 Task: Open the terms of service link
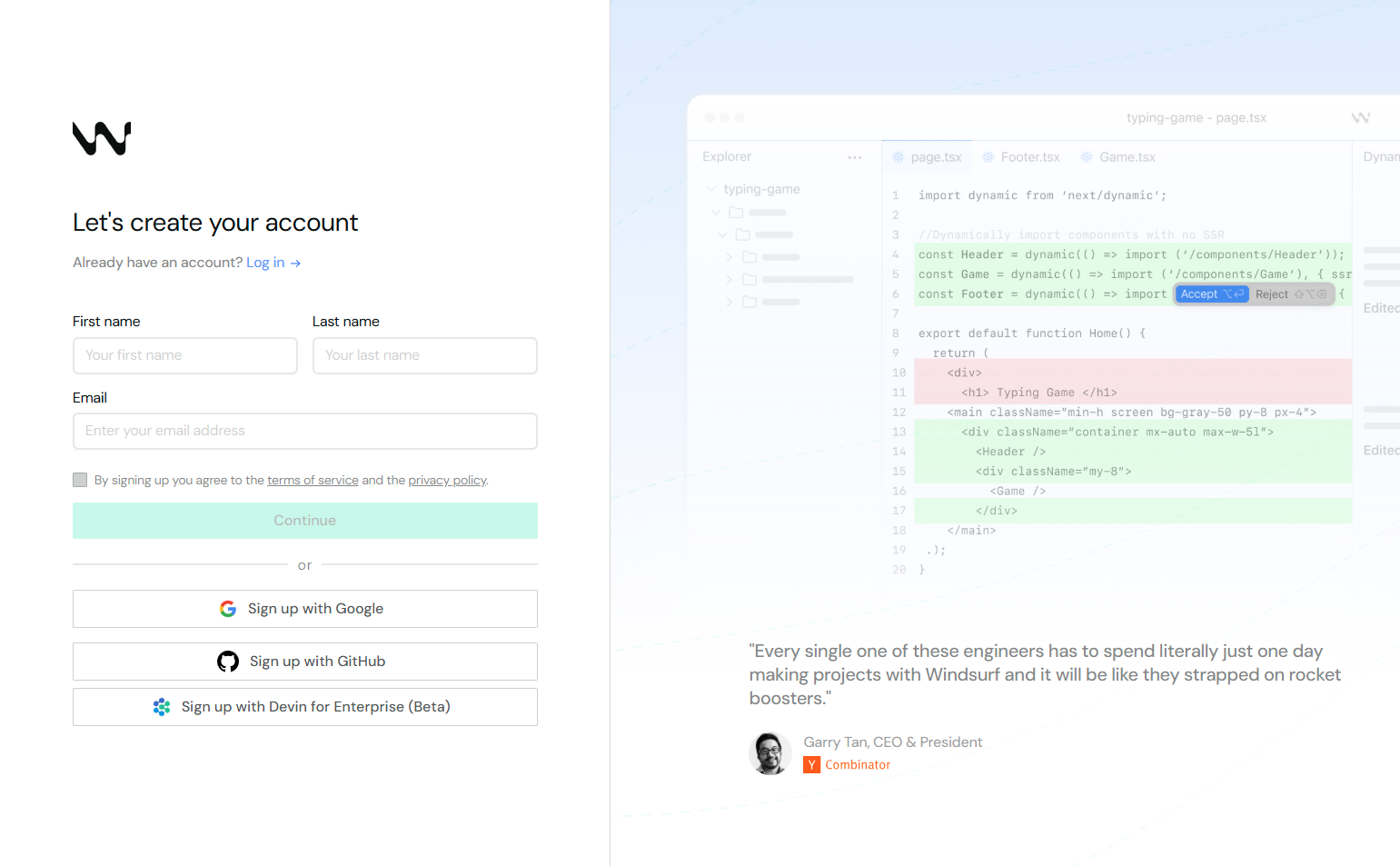(313, 480)
